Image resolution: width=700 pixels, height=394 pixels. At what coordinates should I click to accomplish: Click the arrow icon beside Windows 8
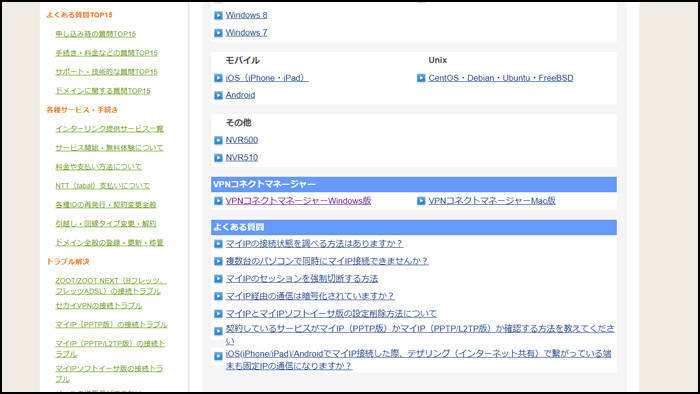tap(218, 16)
